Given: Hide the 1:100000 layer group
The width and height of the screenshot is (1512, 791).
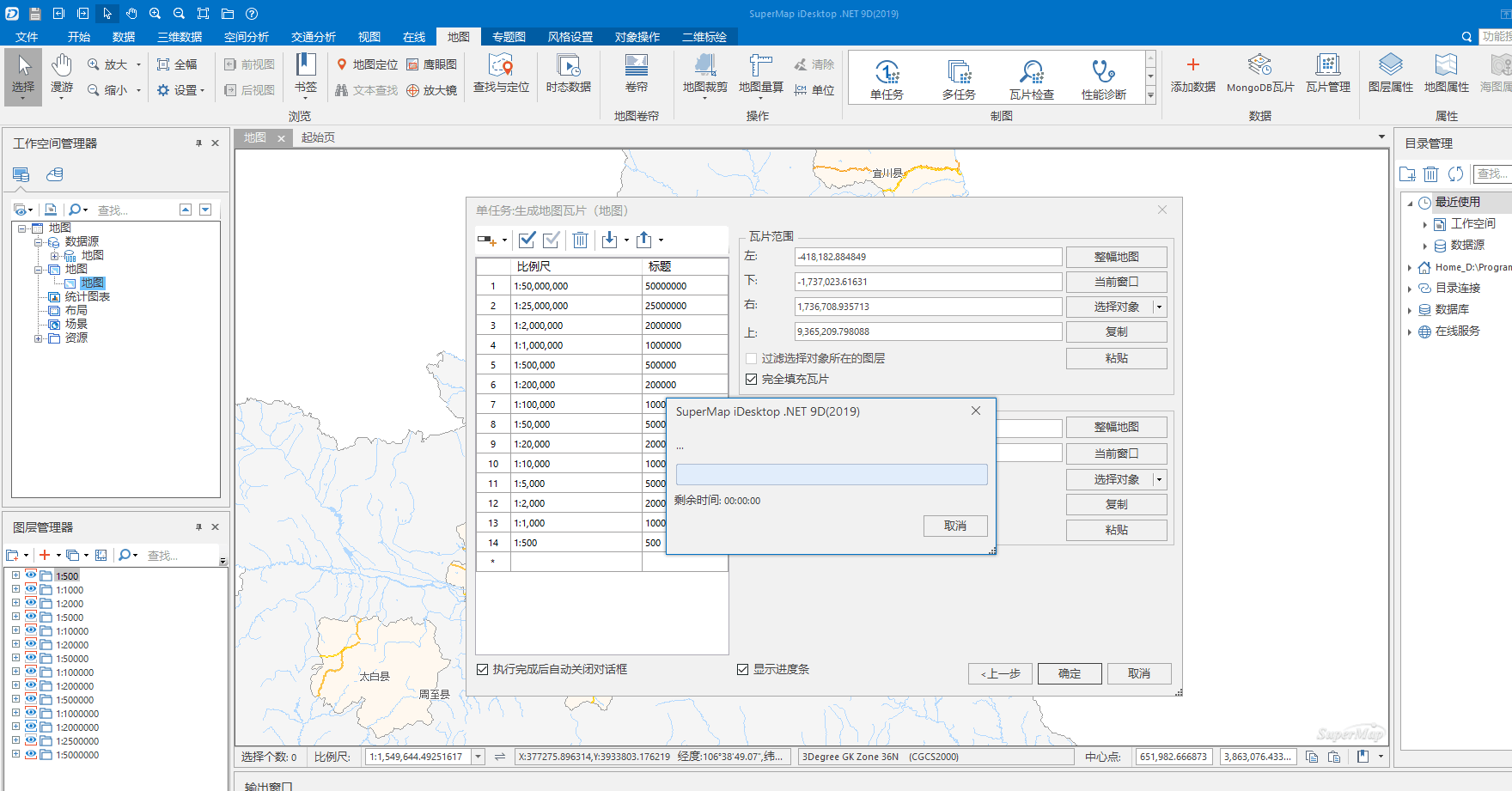Looking at the screenshot, I should tap(31, 672).
